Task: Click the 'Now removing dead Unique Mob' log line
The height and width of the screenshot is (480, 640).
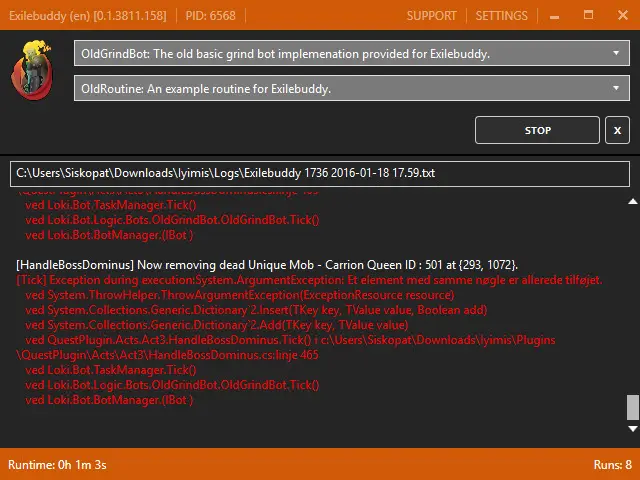Action: tap(267, 265)
